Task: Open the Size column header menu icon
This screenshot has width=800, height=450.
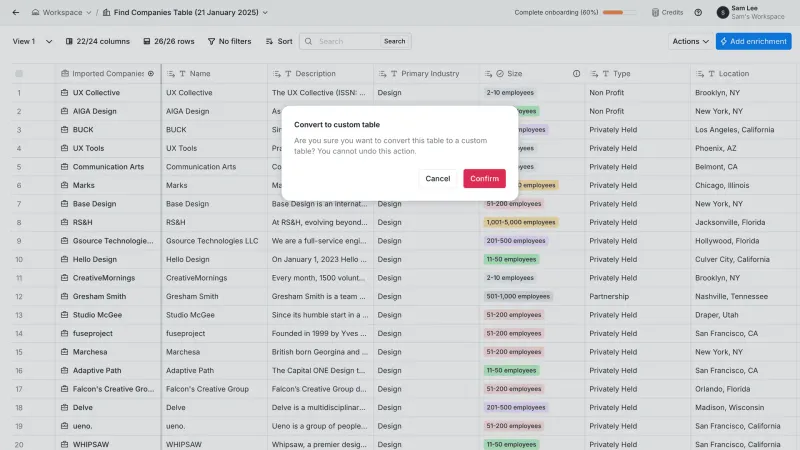Action: tap(488, 73)
